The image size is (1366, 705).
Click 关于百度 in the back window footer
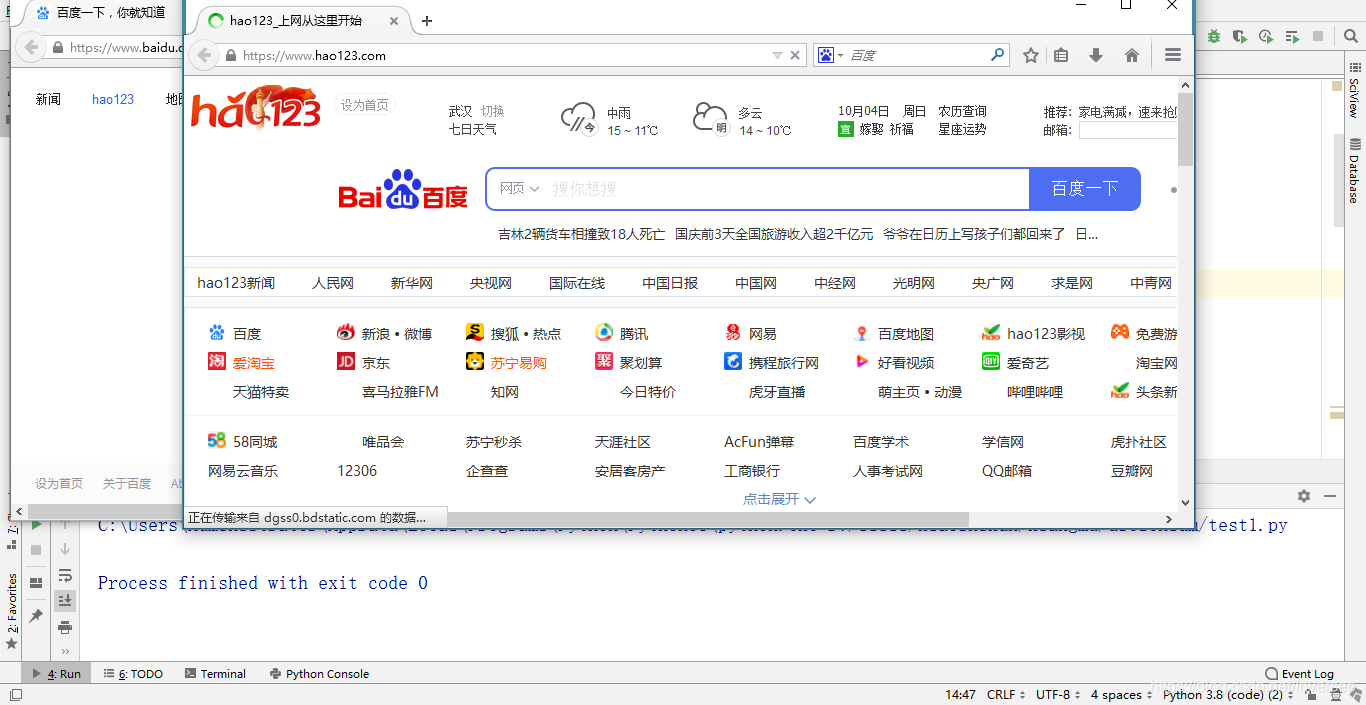[x=127, y=483]
